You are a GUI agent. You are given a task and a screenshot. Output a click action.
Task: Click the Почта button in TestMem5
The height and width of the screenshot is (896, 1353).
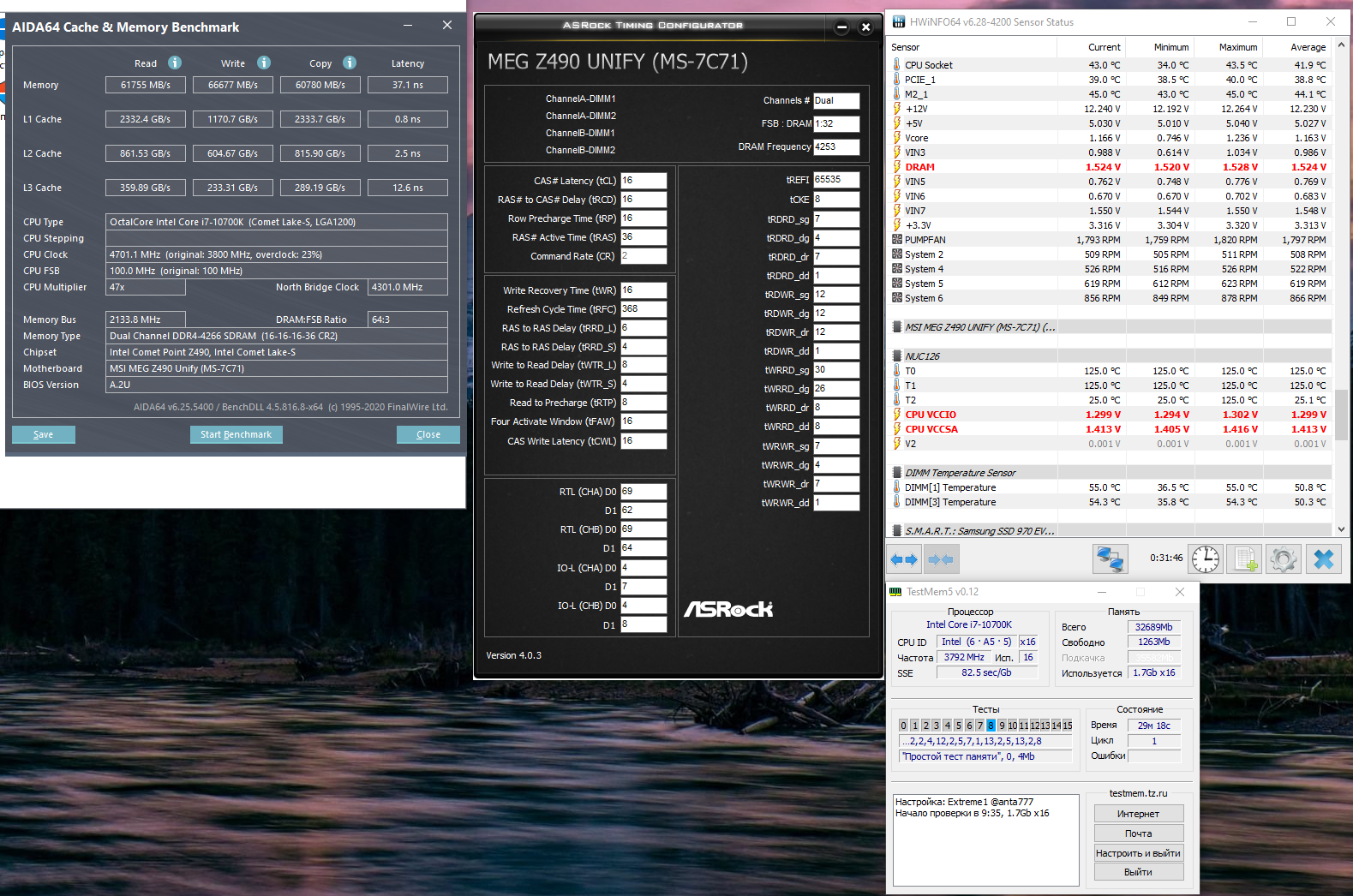[x=1139, y=833]
